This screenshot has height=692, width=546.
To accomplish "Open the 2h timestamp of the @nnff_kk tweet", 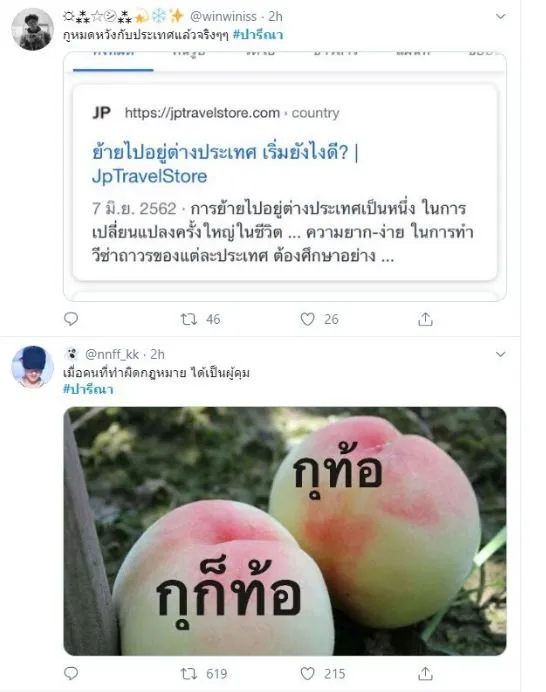I will click(158, 354).
